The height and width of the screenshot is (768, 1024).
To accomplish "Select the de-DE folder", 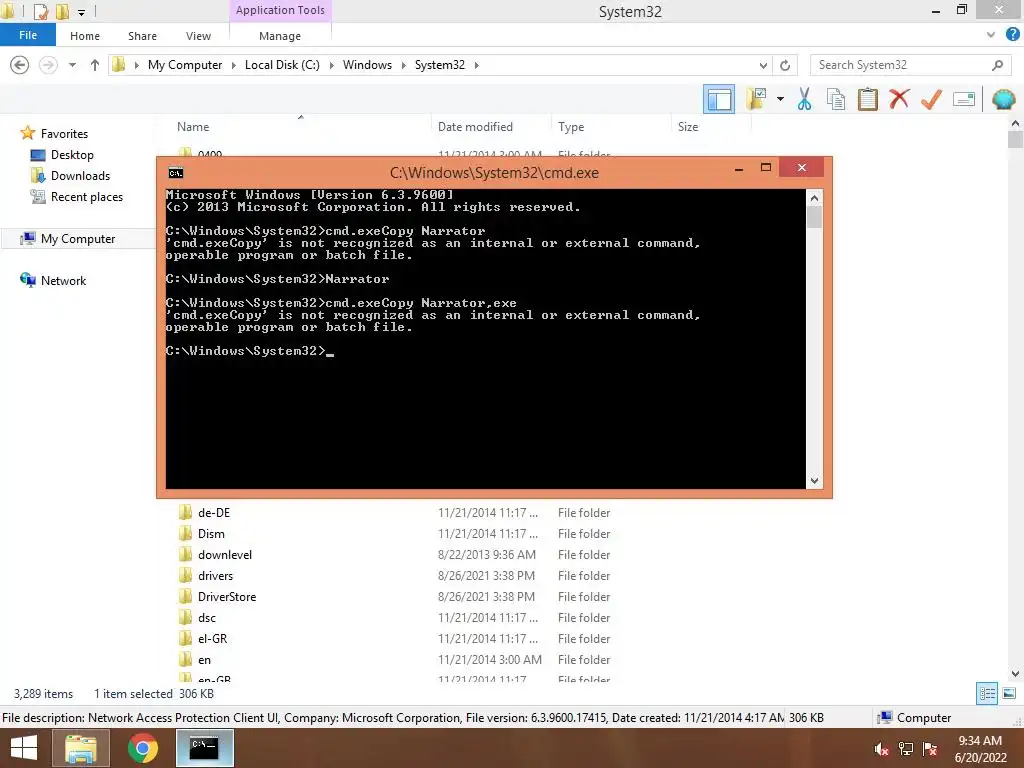I will point(214,513).
